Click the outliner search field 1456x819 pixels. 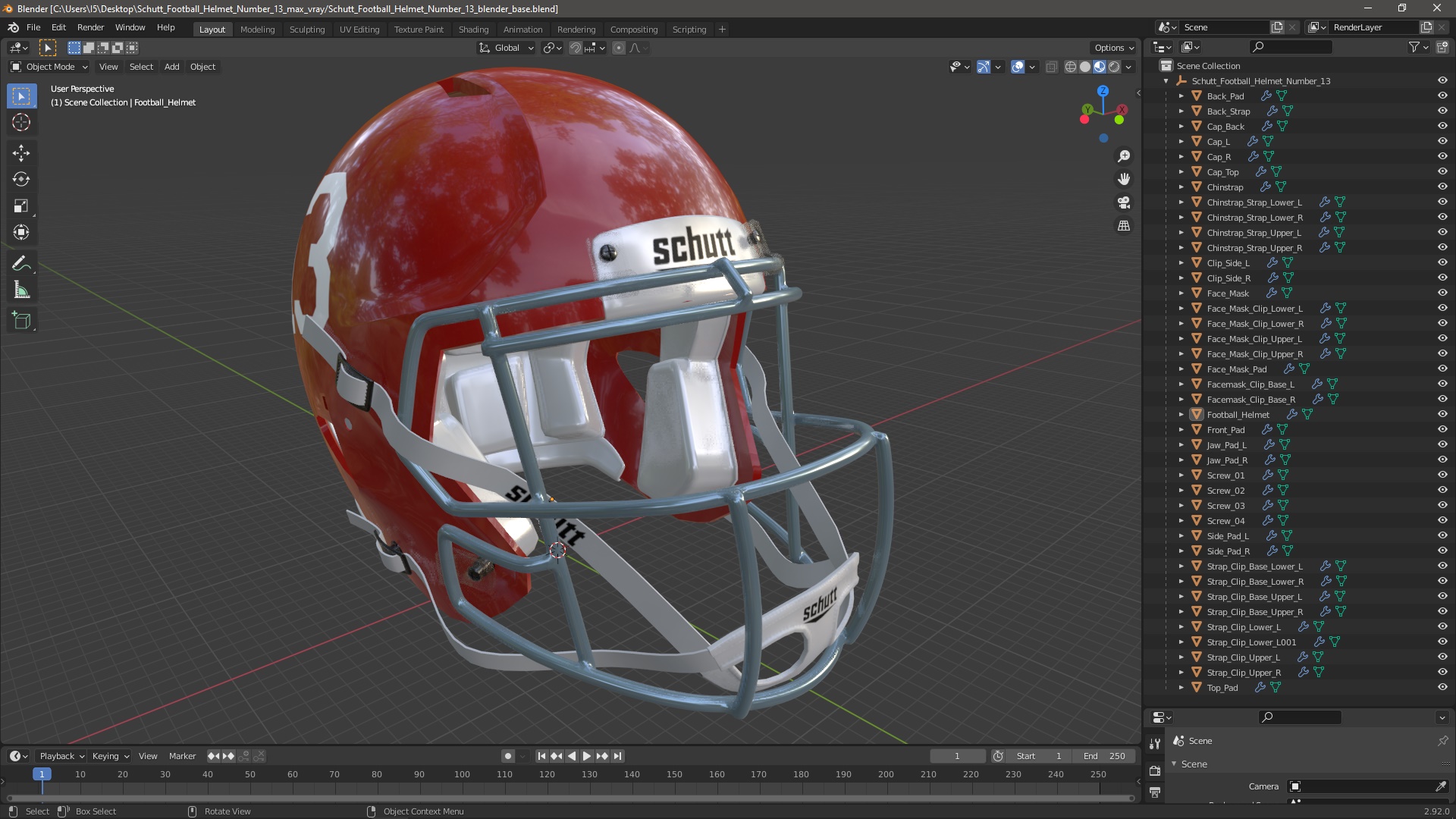pos(1291,47)
